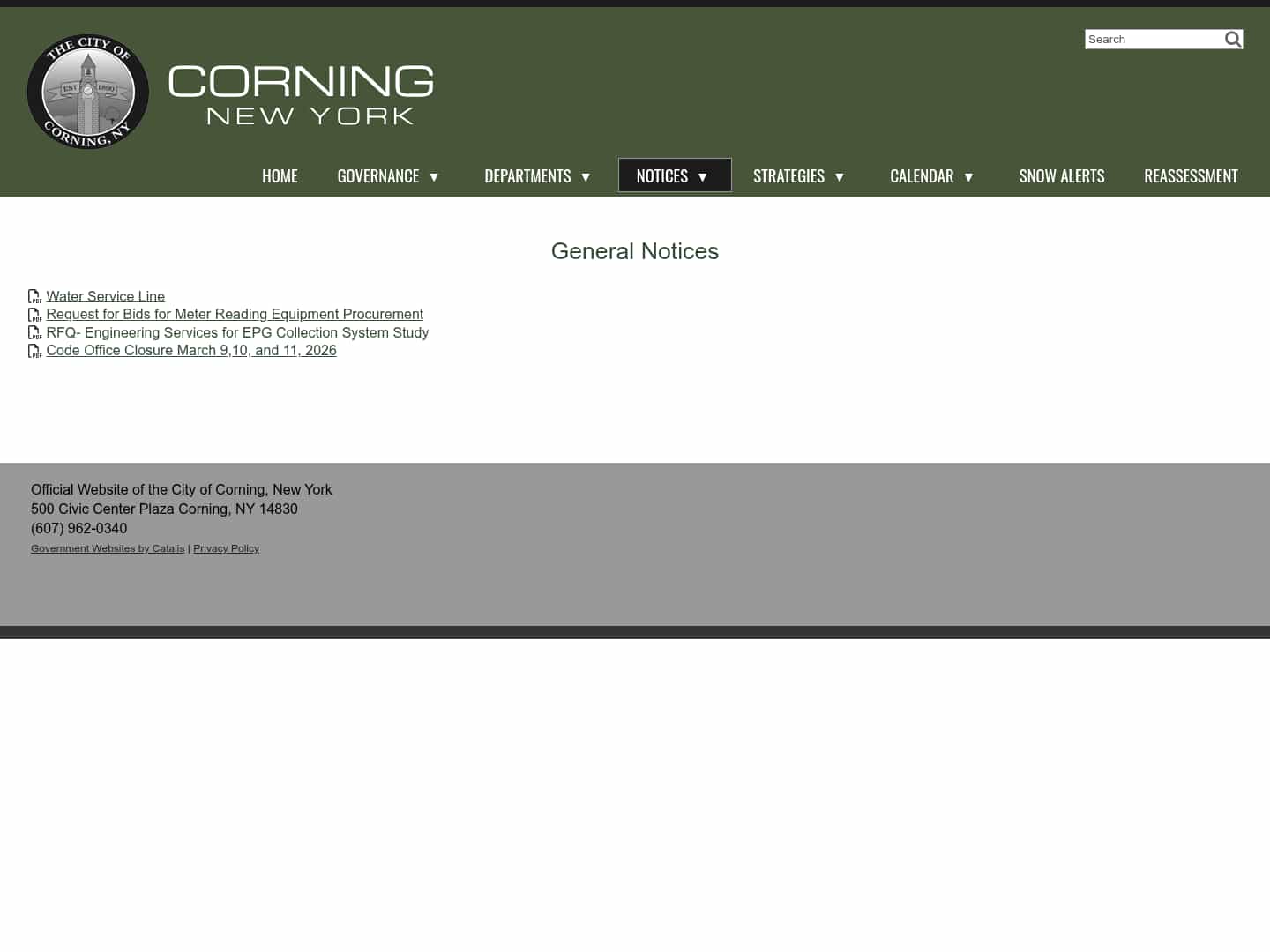Go to the HOME menu item
The width and height of the screenshot is (1270, 952).
(280, 175)
